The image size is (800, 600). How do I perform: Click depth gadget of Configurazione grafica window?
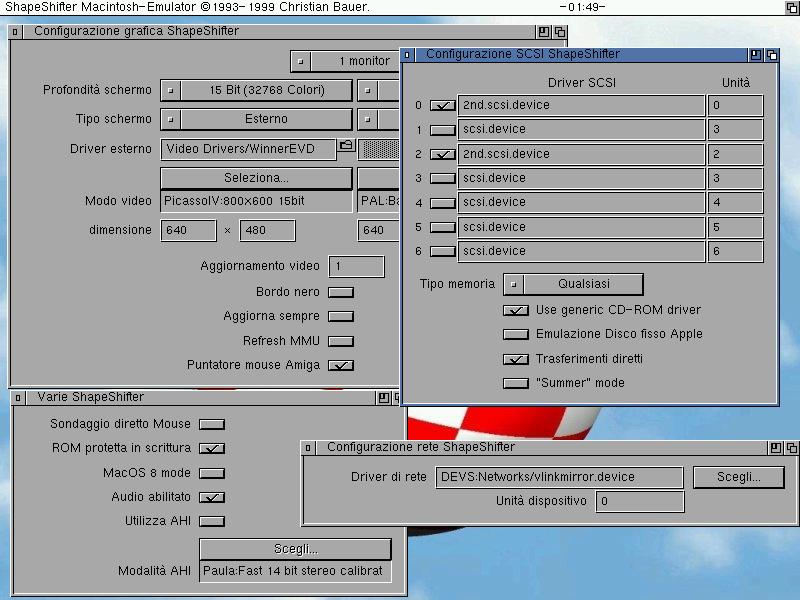point(560,32)
